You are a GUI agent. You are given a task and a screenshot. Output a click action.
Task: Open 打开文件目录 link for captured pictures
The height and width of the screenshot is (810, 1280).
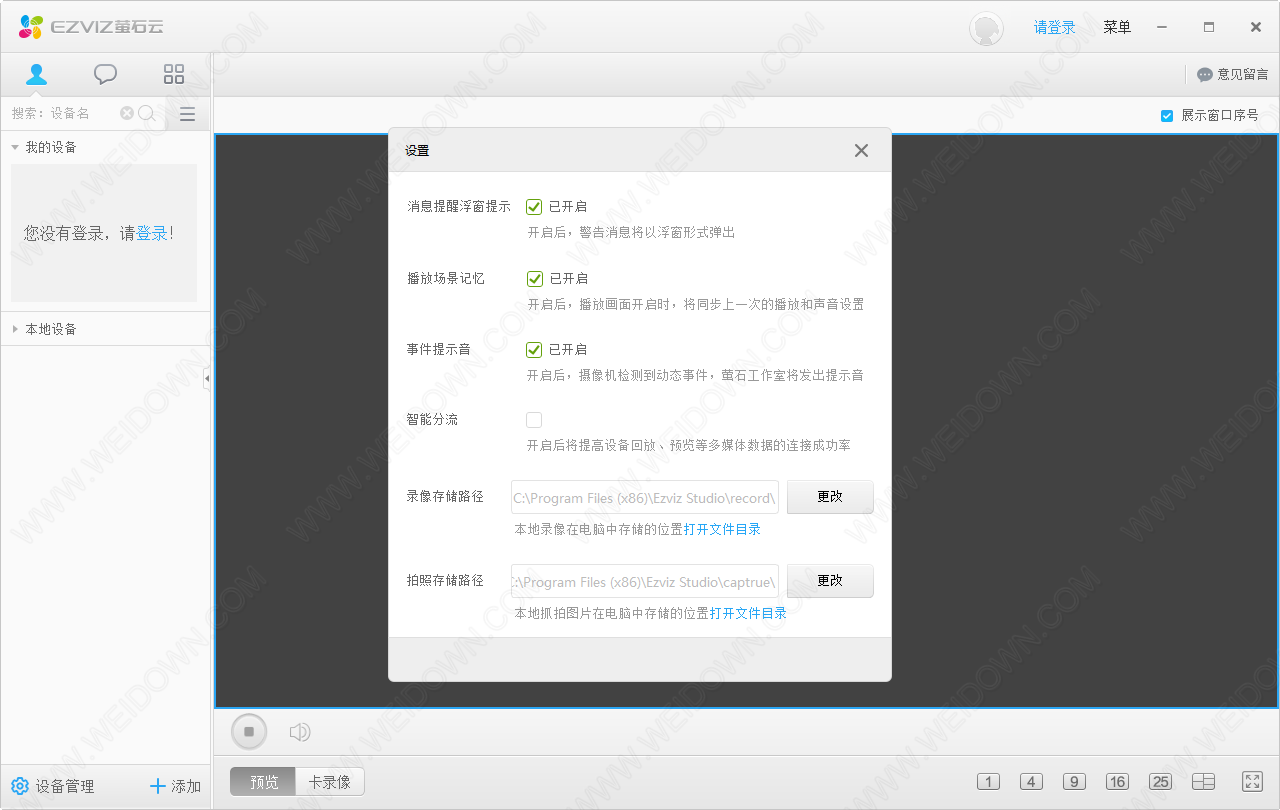[748, 614]
